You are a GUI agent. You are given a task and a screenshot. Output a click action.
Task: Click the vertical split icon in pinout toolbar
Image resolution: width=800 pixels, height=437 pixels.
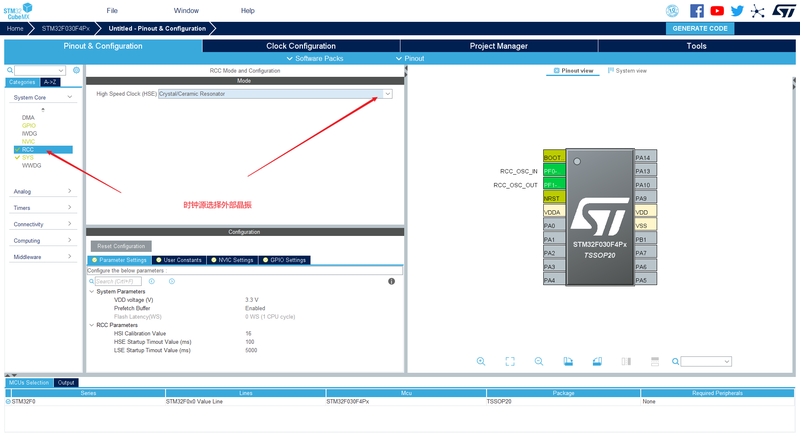[626, 361]
